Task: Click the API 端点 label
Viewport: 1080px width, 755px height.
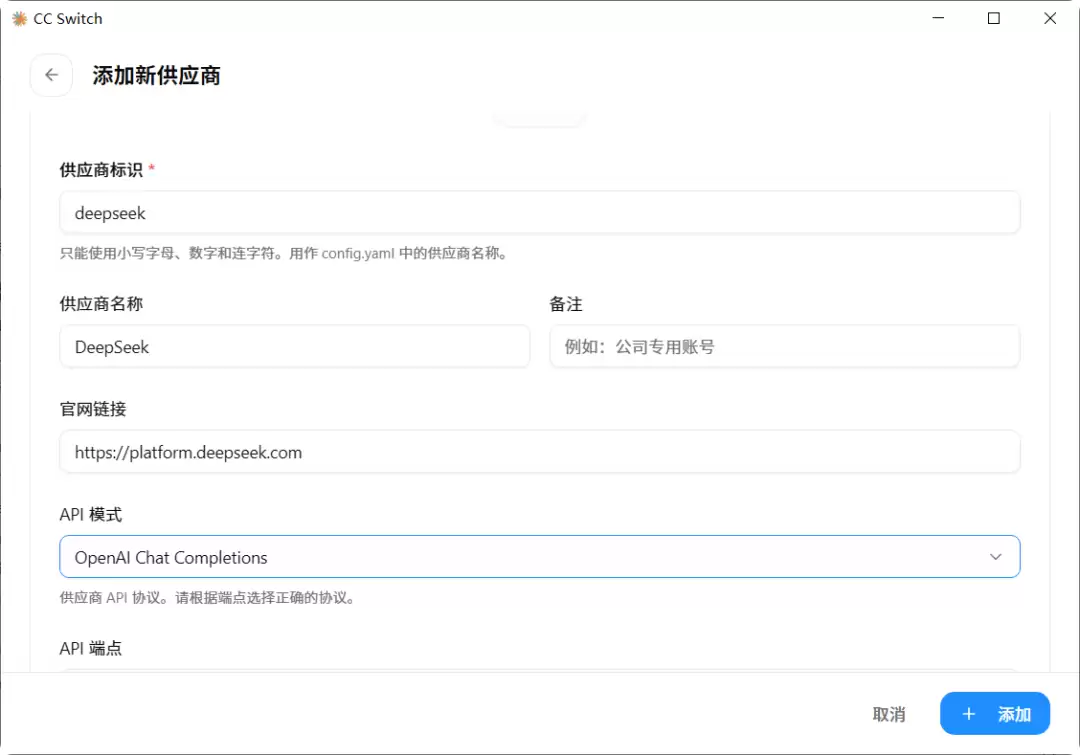Action: (x=91, y=648)
